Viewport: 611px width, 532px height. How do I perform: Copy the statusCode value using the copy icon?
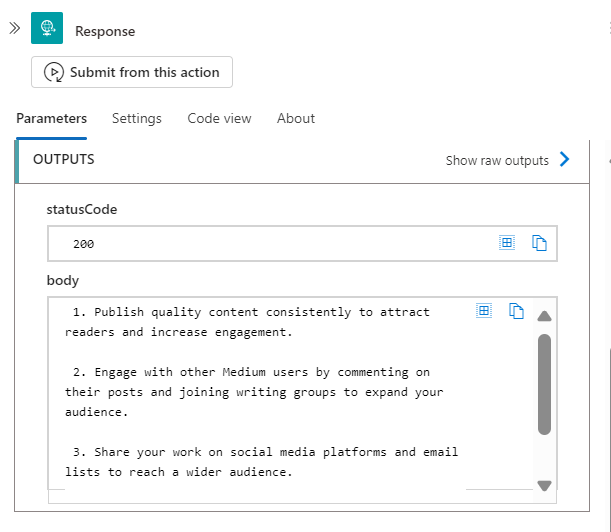pyautogui.click(x=539, y=243)
